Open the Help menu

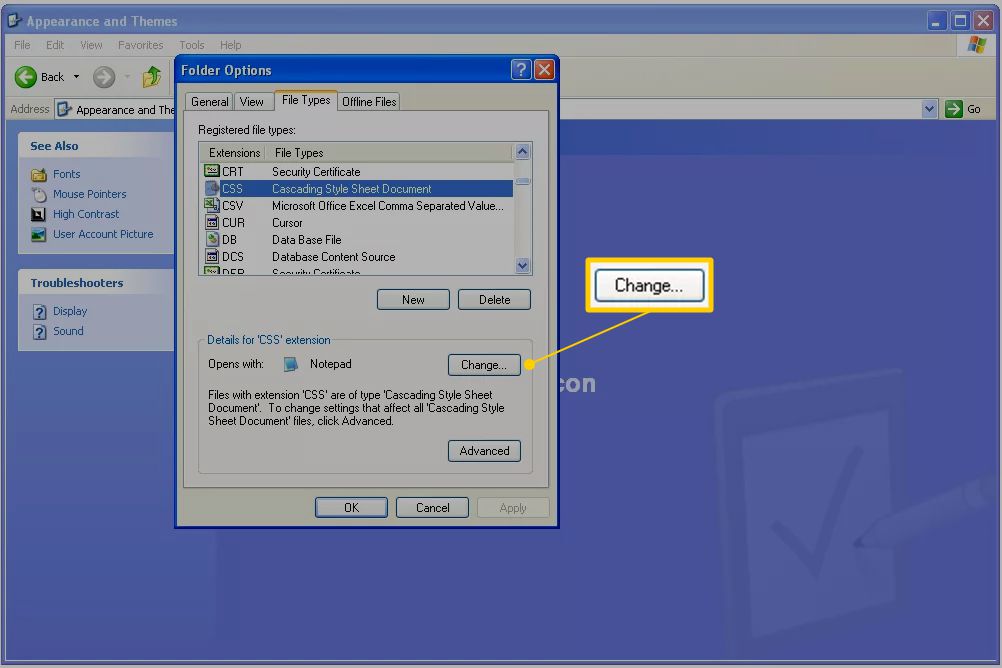pos(231,45)
